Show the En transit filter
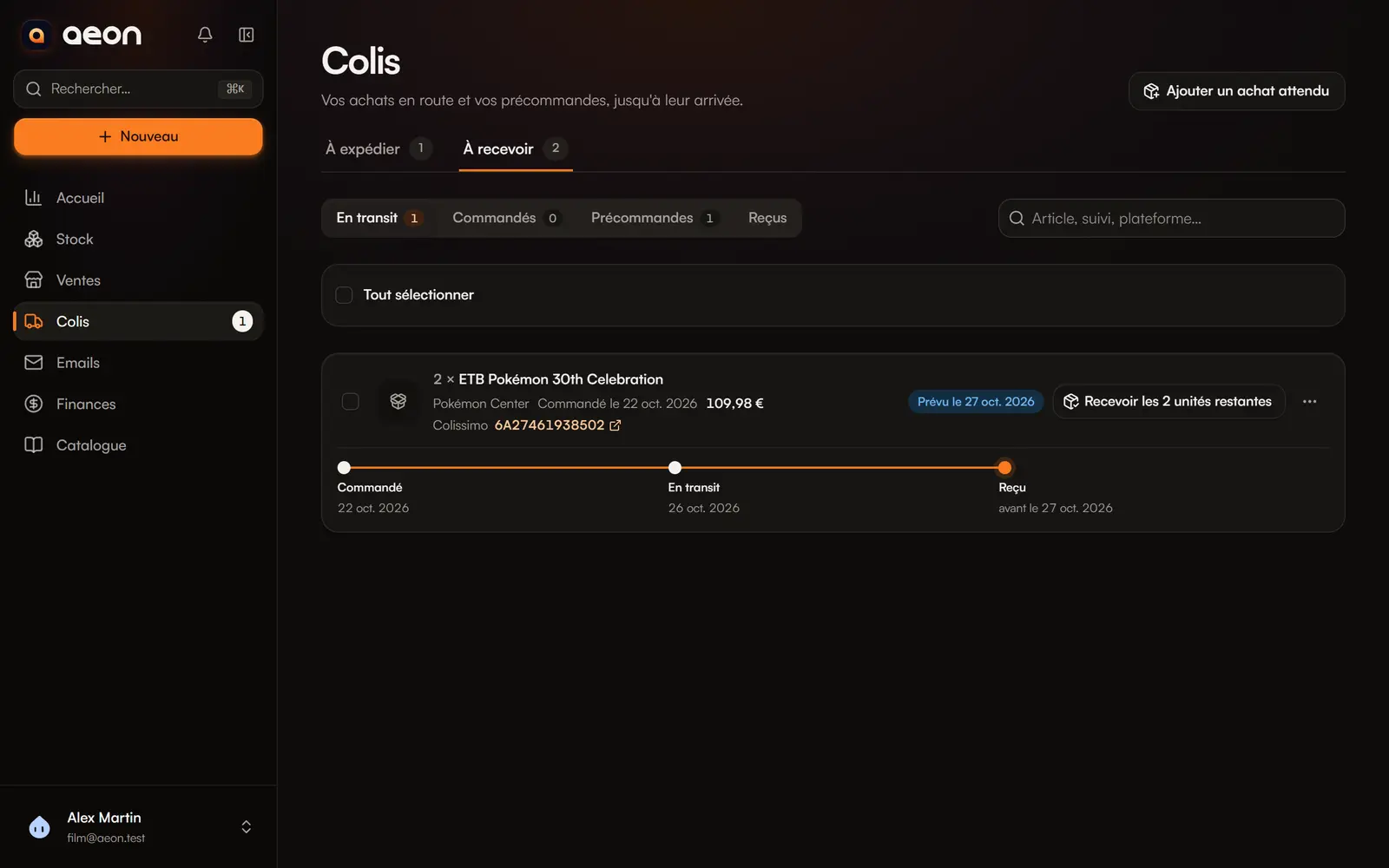This screenshot has width=1389, height=868. click(x=379, y=218)
